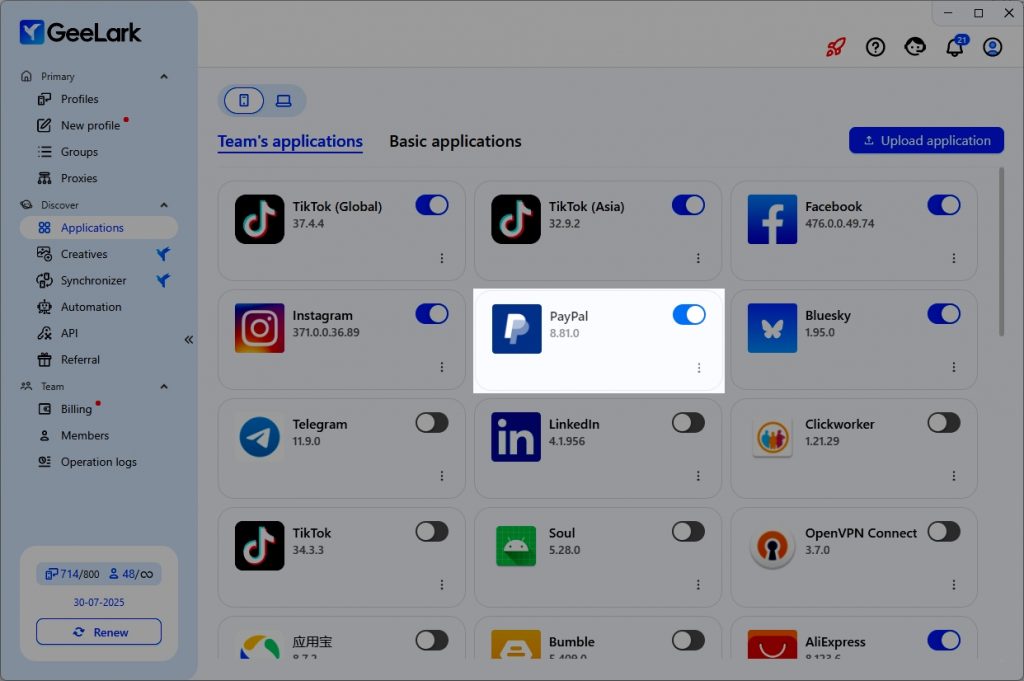1024x681 pixels.
Task: Open the LinkedIn three-dot menu
Action: 698,476
